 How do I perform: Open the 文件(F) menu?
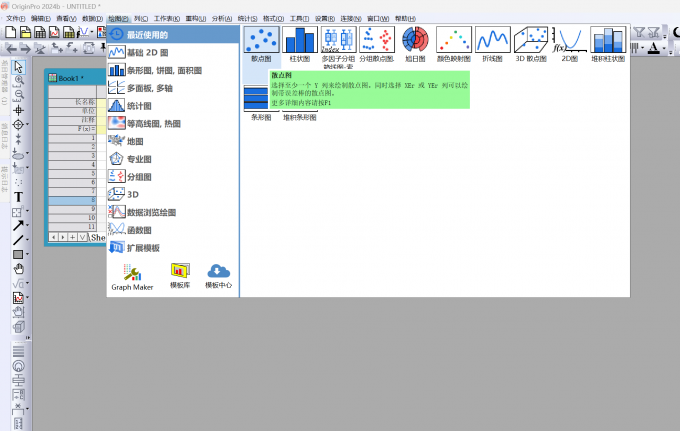tap(15, 18)
